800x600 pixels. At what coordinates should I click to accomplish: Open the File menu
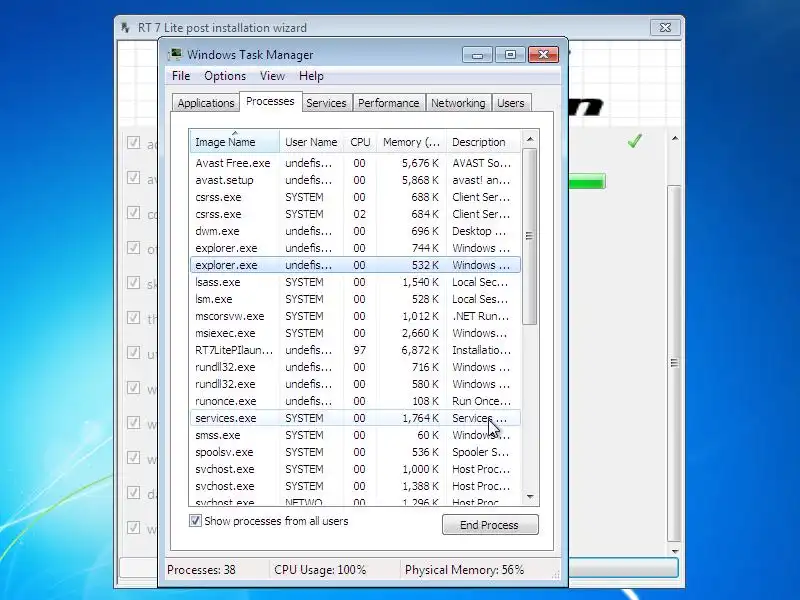181,76
